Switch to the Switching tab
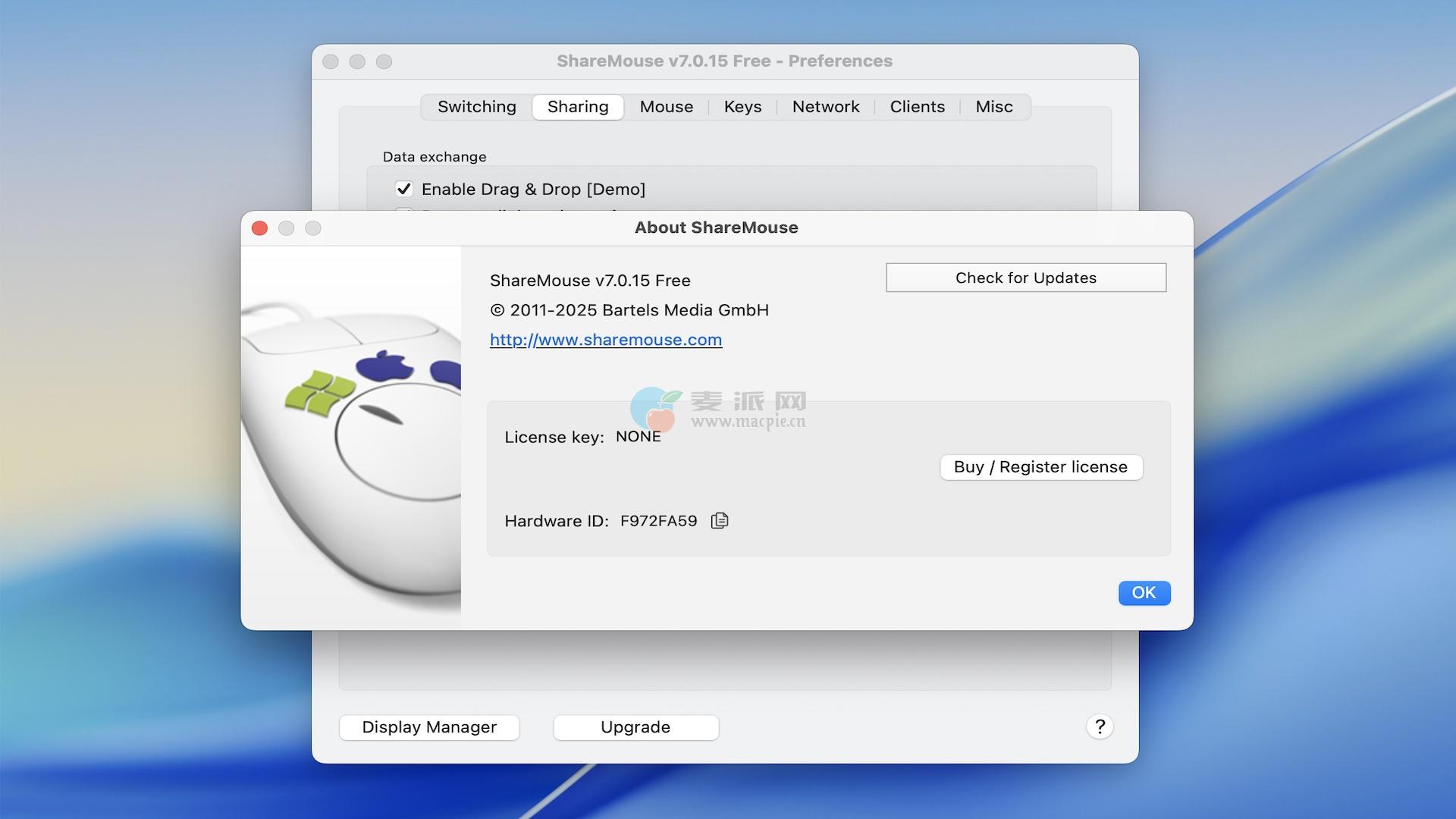Viewport: 1456px width, 819px height. click(x=476, y=107)
